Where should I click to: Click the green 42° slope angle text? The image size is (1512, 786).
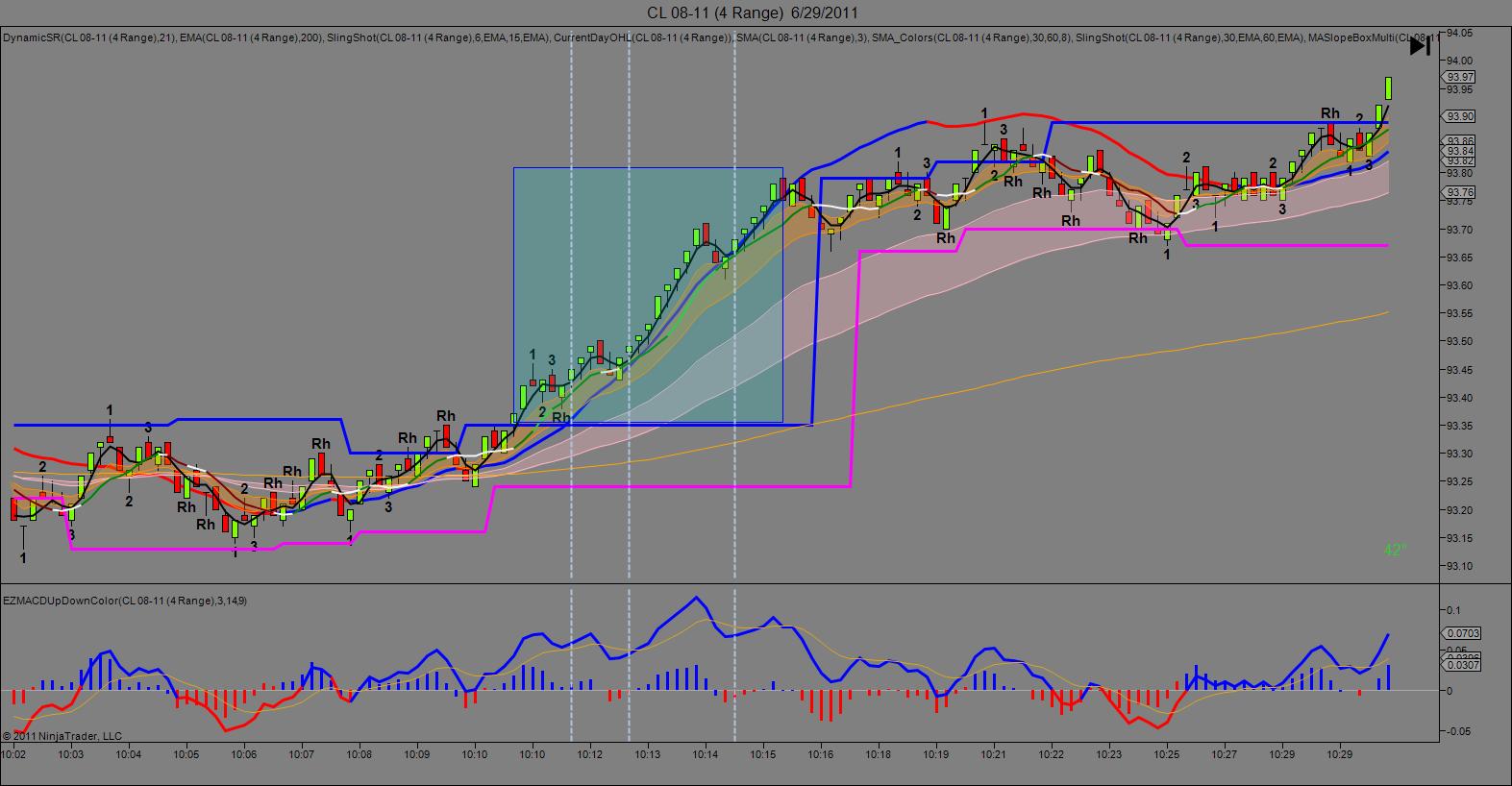point(1395,551)
